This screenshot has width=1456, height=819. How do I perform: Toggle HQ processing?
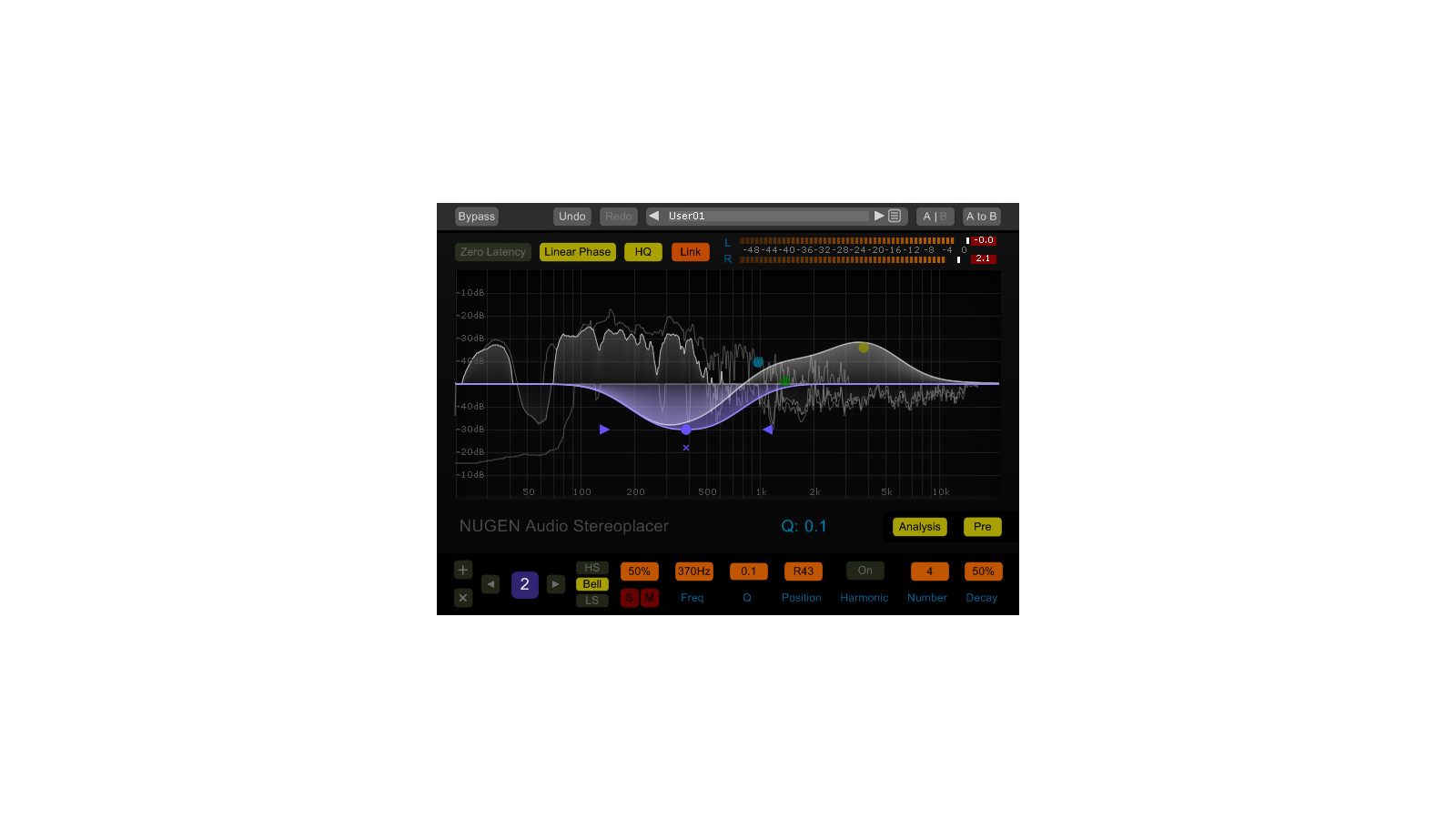[642, 252]
